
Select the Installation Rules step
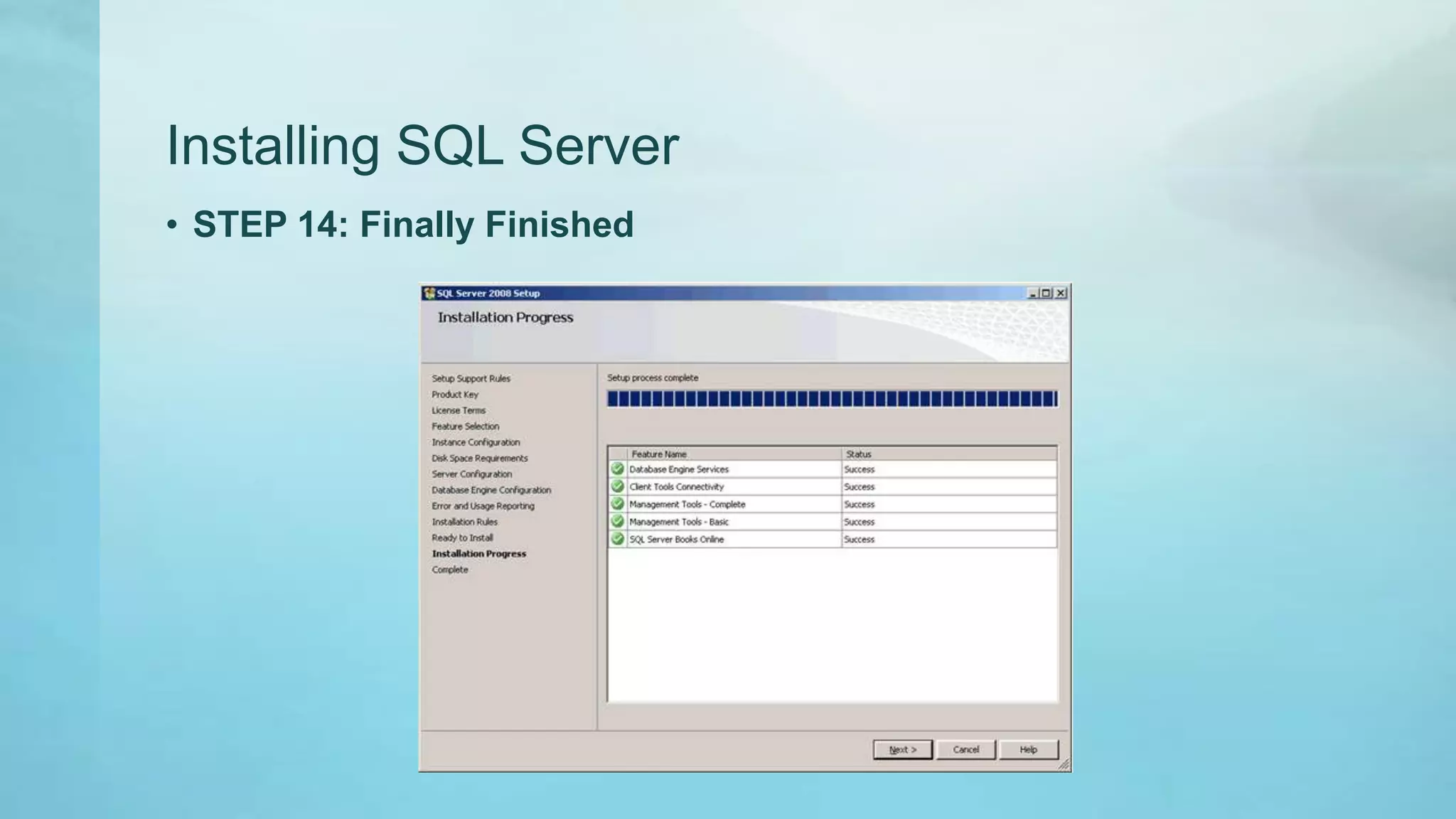click(x=465, y=522)
